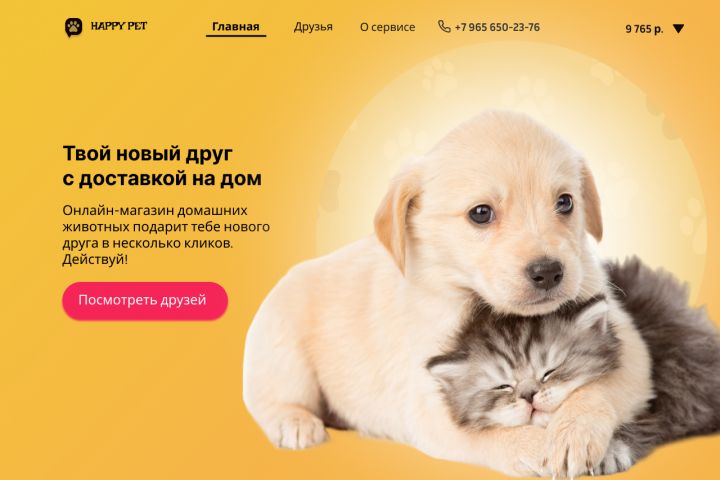Click the phone handset icon

(x=444, y=27)
